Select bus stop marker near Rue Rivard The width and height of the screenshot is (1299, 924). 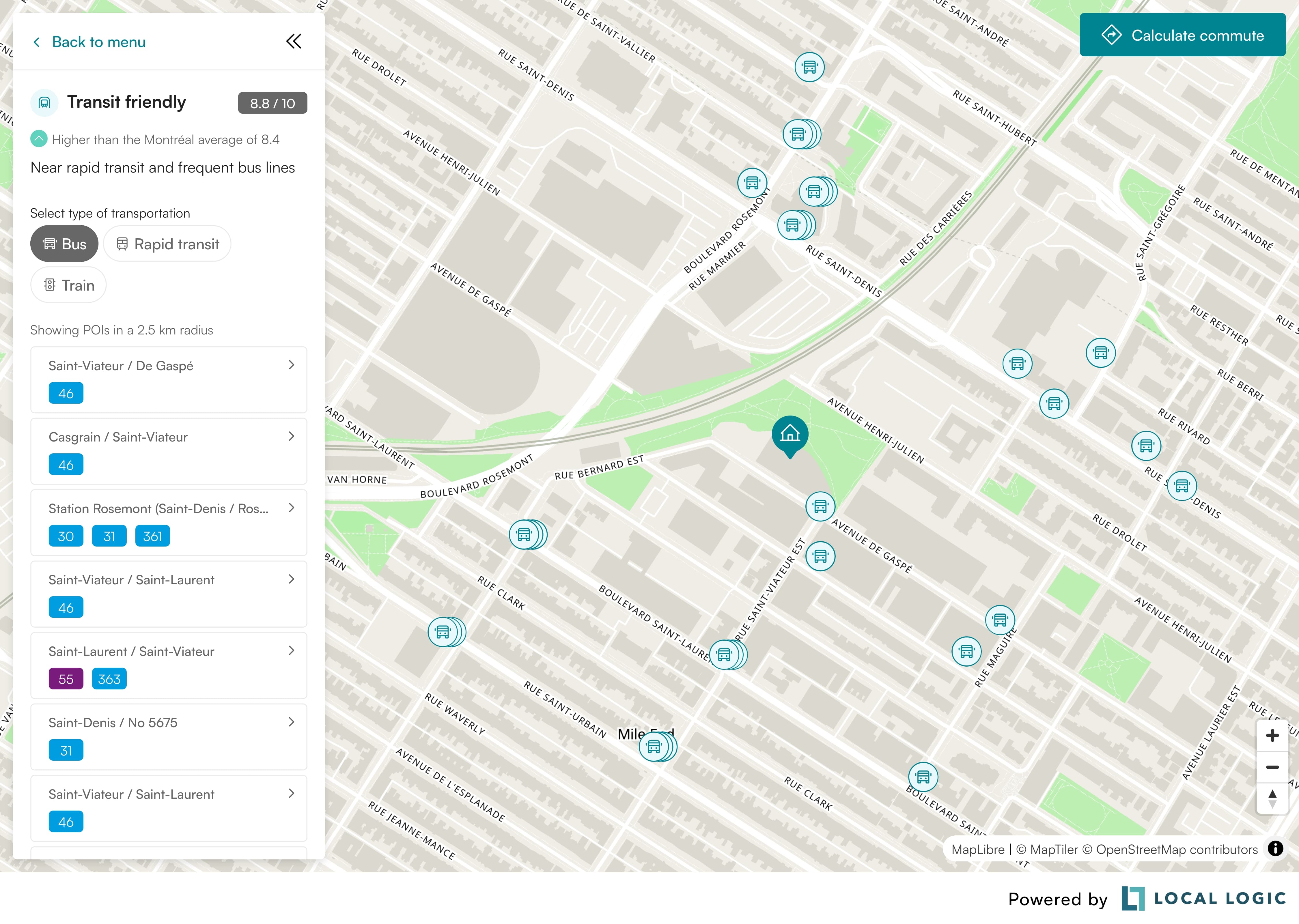coord(1146,446)
